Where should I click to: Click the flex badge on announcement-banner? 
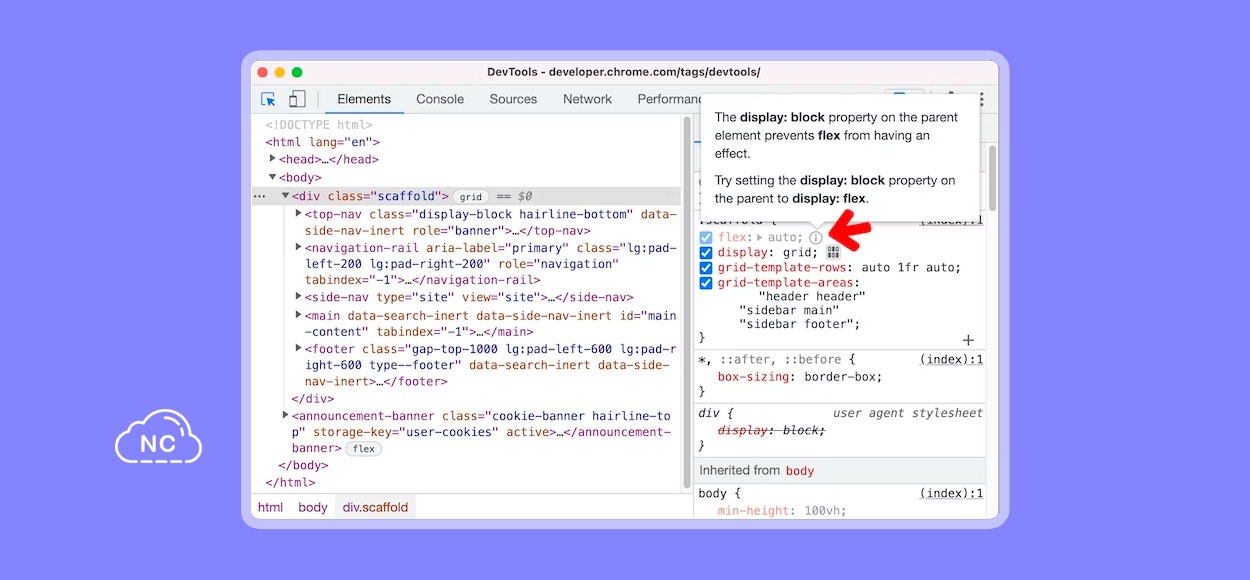[364, 449]
